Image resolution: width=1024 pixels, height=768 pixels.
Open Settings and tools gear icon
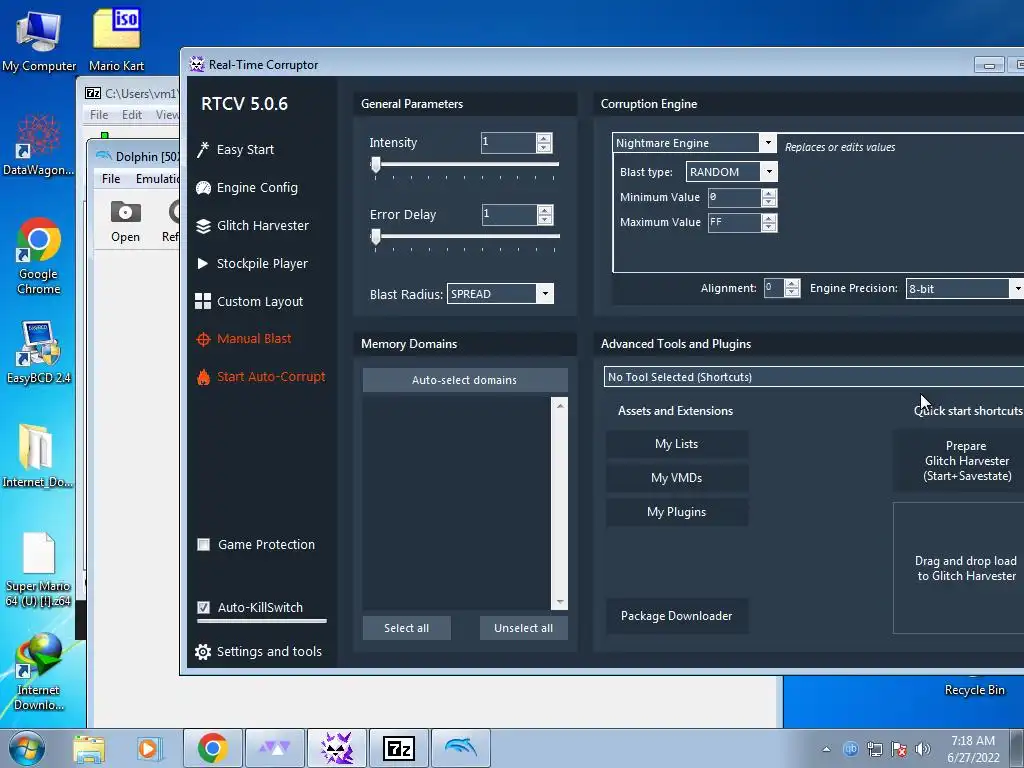tap(203, 652)
